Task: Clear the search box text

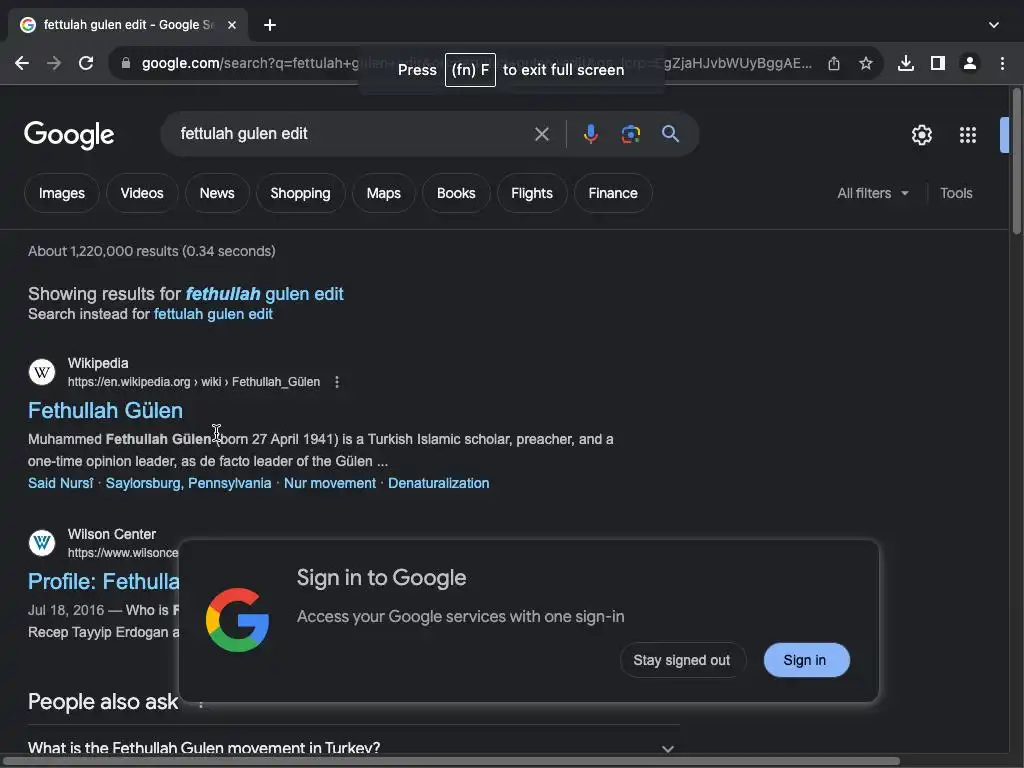Action: (x=541, y=134)
